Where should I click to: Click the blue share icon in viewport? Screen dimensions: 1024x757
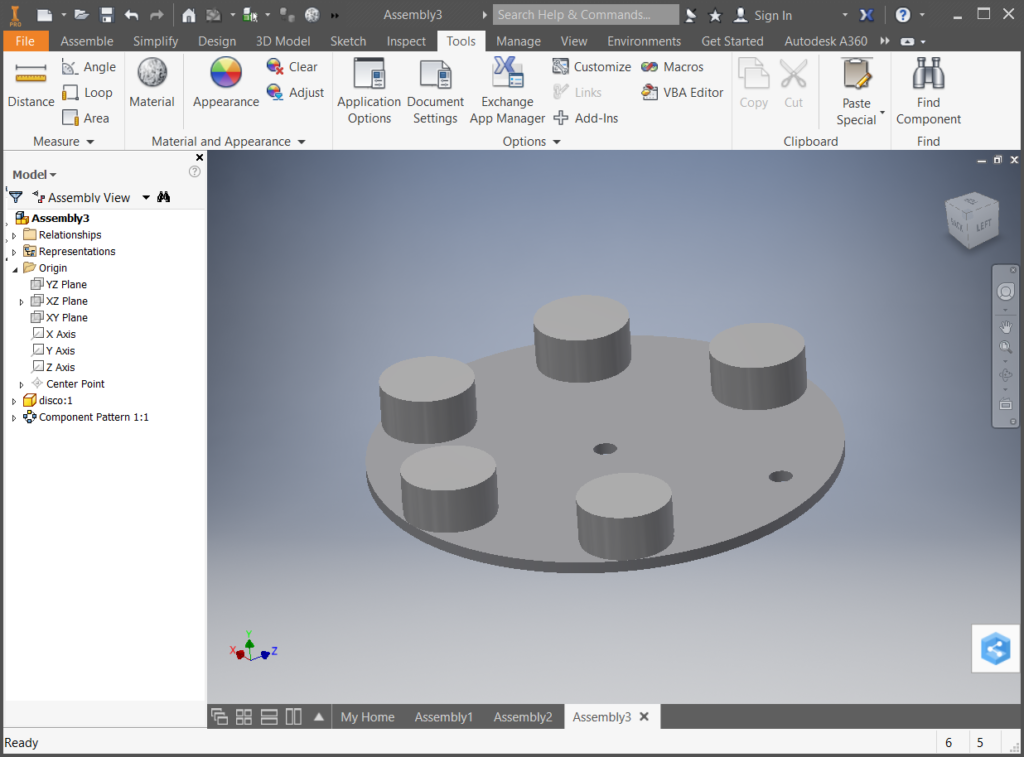tap(995, 649)
